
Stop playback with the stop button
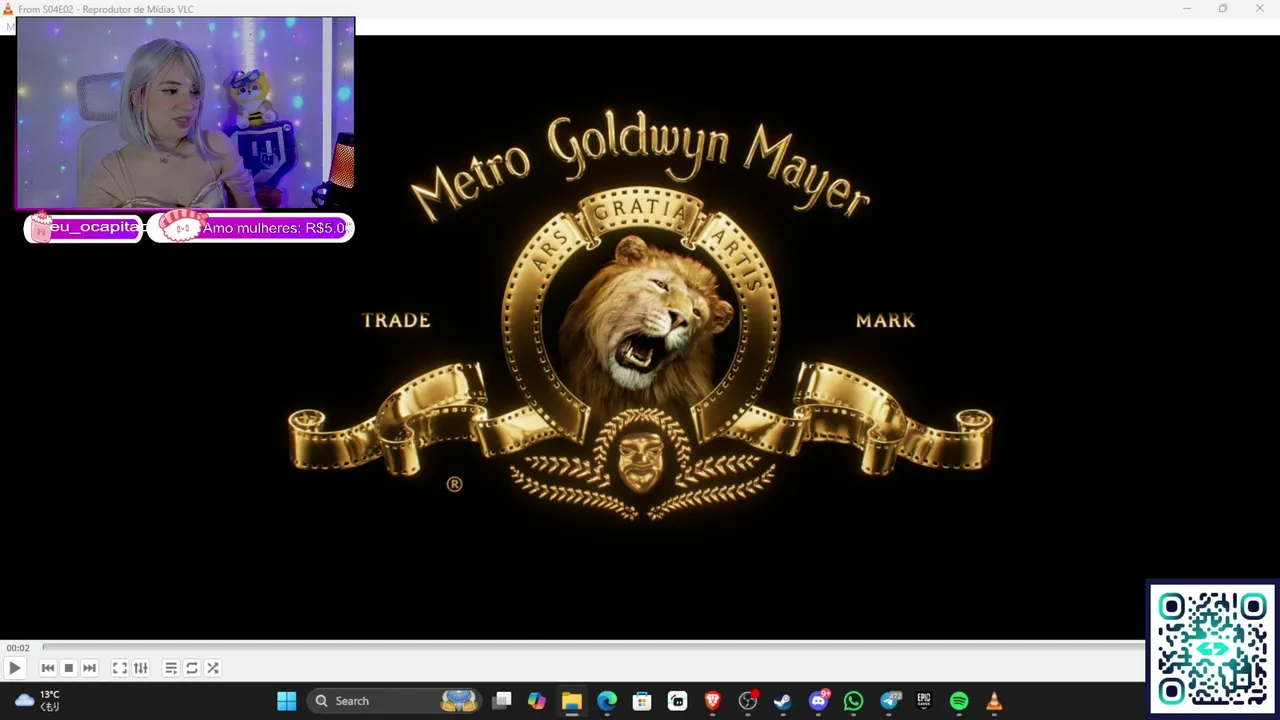tap(68, 668)
